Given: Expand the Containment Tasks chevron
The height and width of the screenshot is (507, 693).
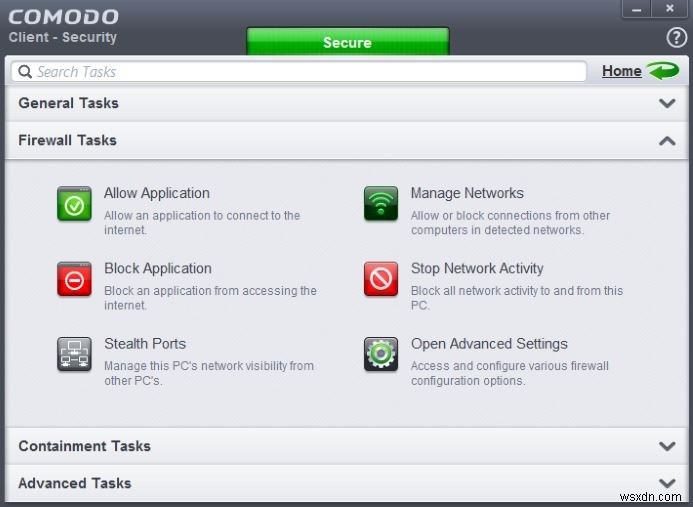Looking at the screenshot, I should (x=667, y=446).
